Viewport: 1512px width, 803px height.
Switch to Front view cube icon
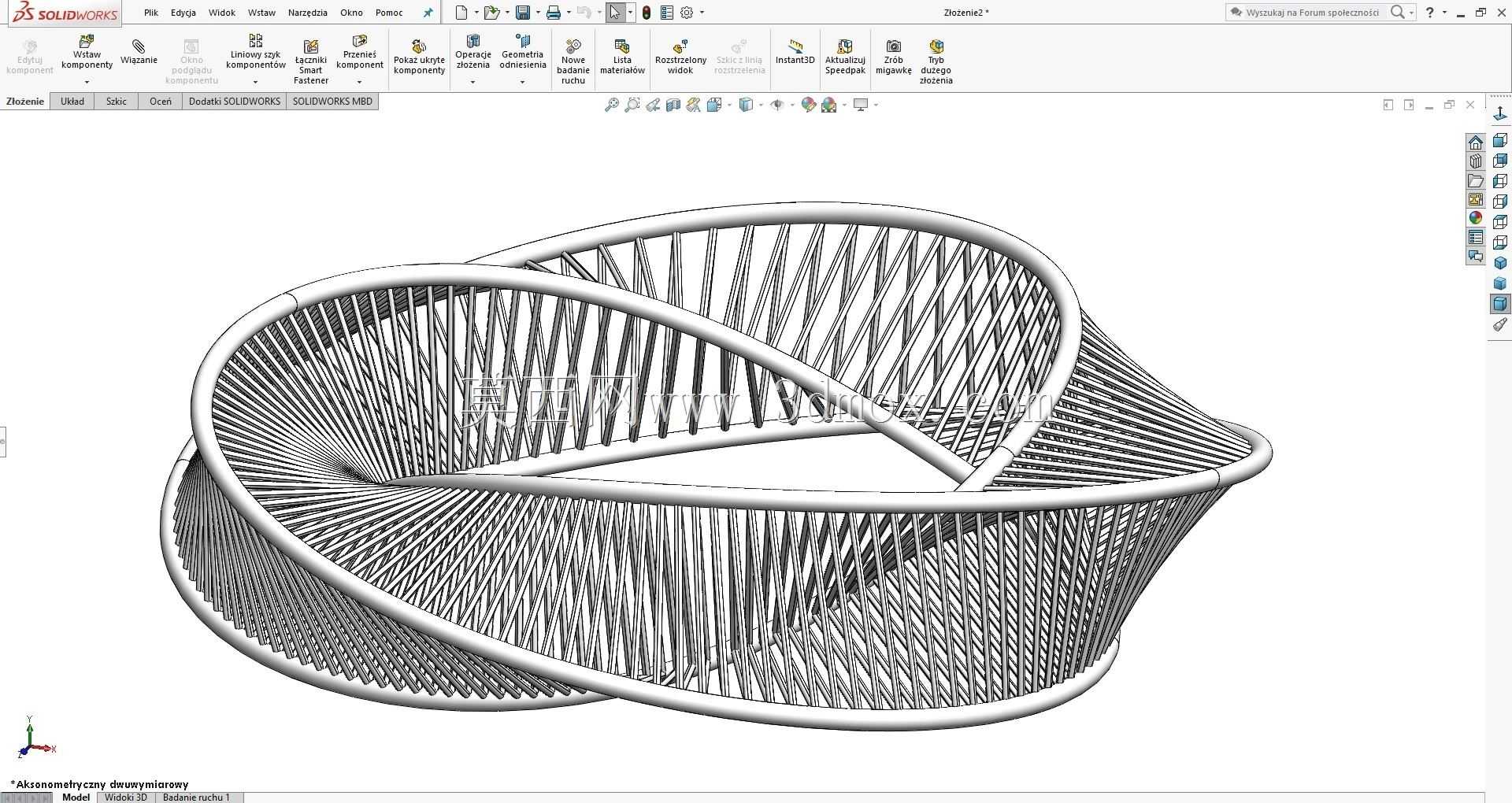[x=1500, y=140]
